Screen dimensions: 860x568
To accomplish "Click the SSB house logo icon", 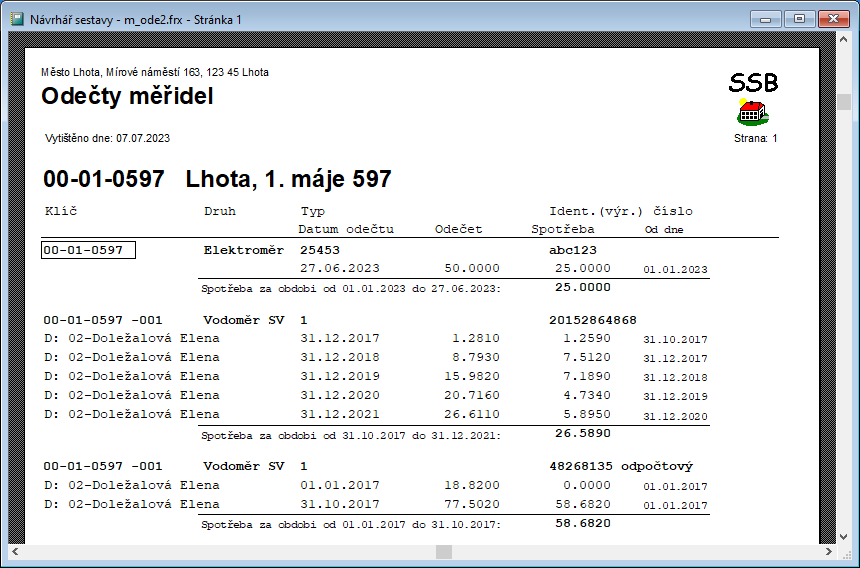I will click(x=753, y=112).
